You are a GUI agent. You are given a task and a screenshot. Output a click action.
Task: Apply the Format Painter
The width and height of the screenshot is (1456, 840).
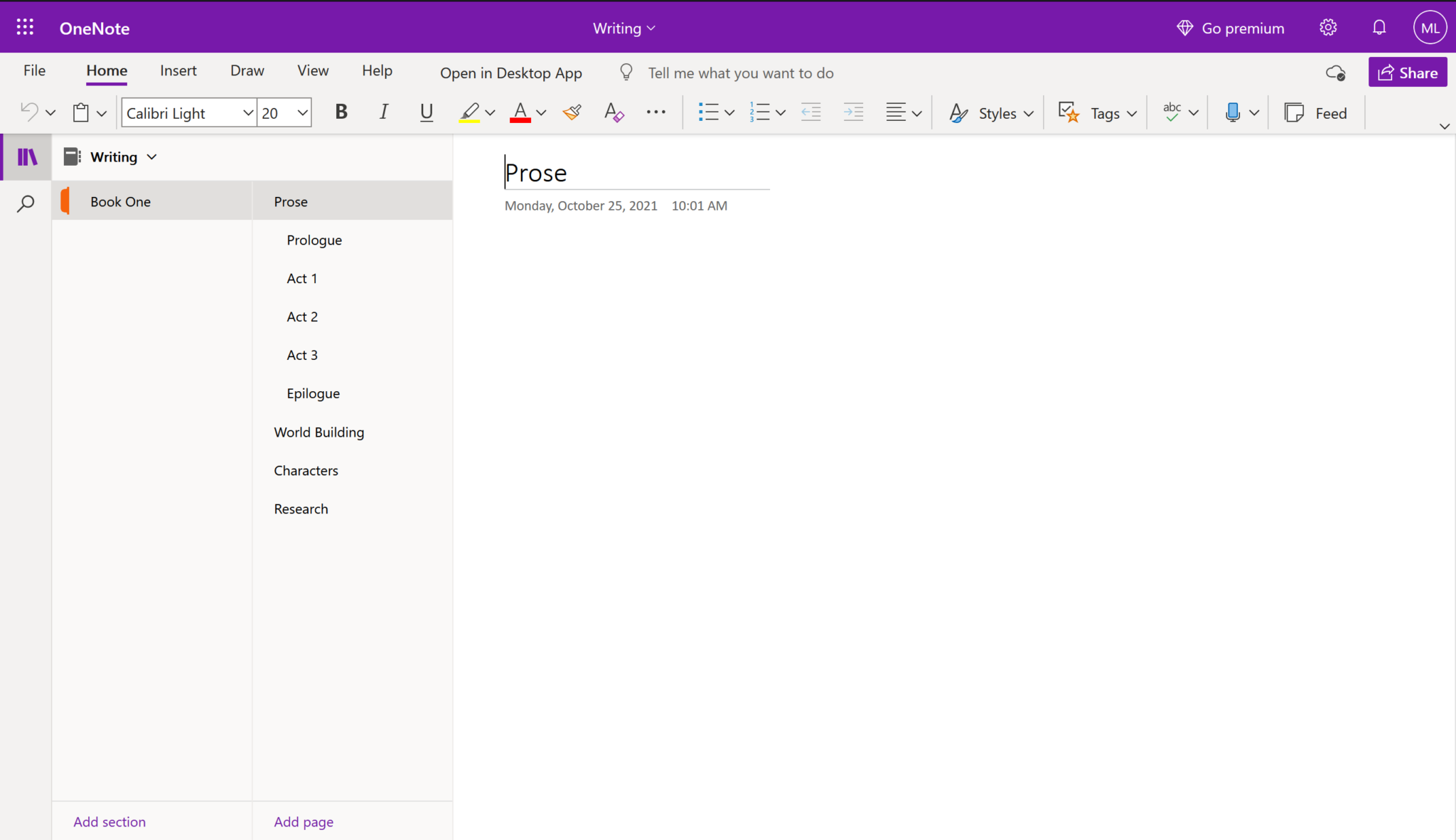(571, 112)
